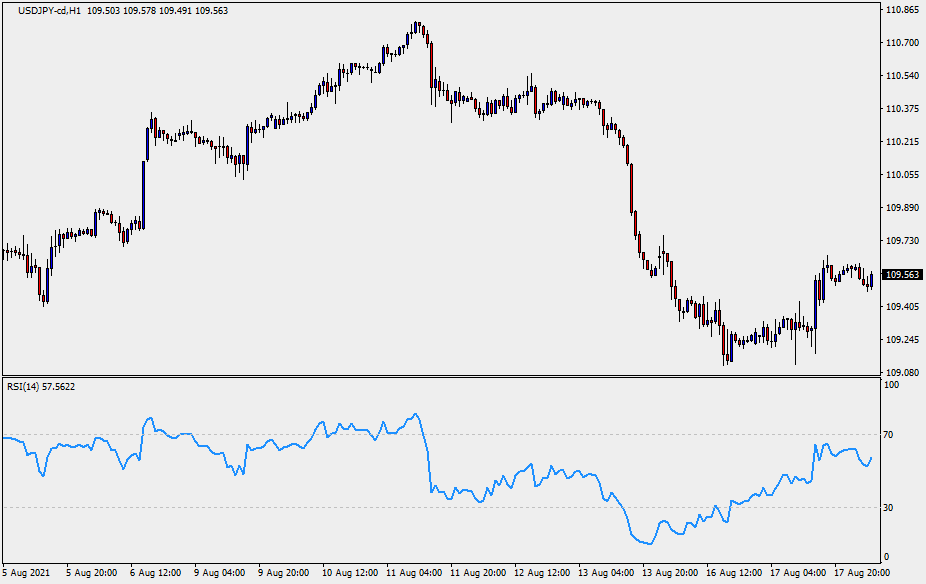
Task: Select the 5 Aug 2021 date label
Action: tap(27, 574)
